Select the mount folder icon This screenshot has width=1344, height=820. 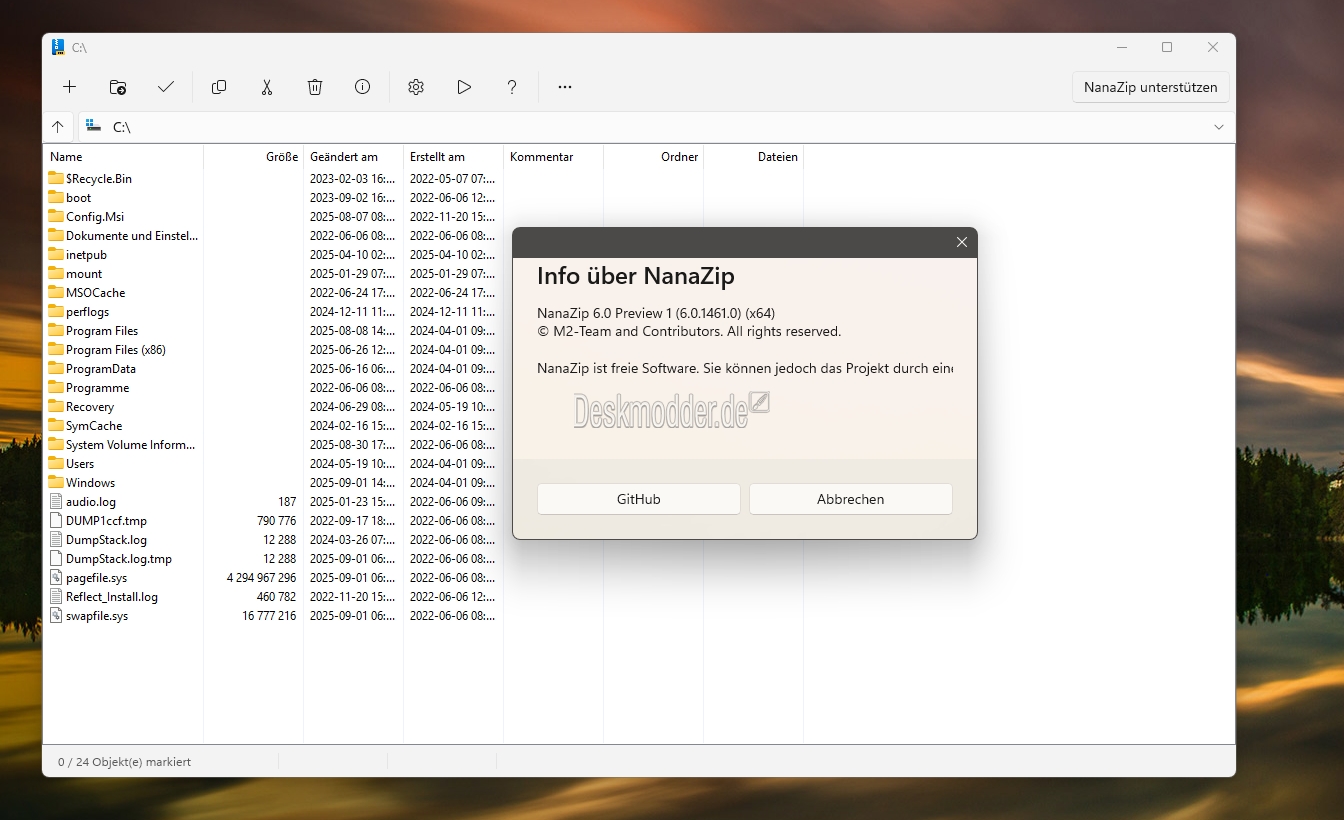click(56, 273)
